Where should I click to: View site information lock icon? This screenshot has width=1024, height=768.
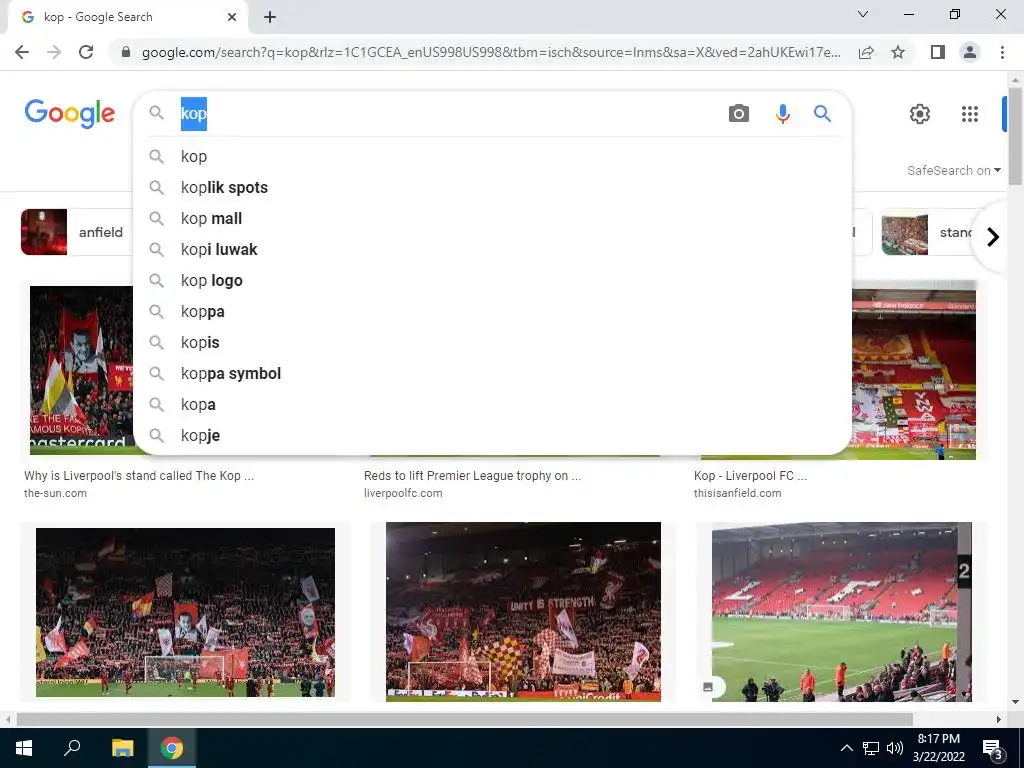(x=126, y=52)
